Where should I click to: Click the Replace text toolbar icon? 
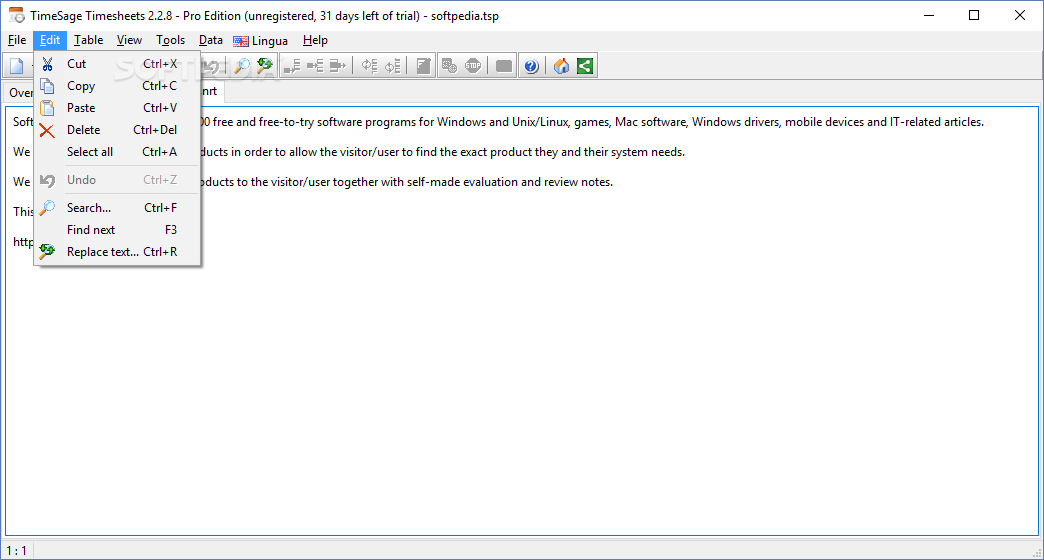(x=264, y=66)
